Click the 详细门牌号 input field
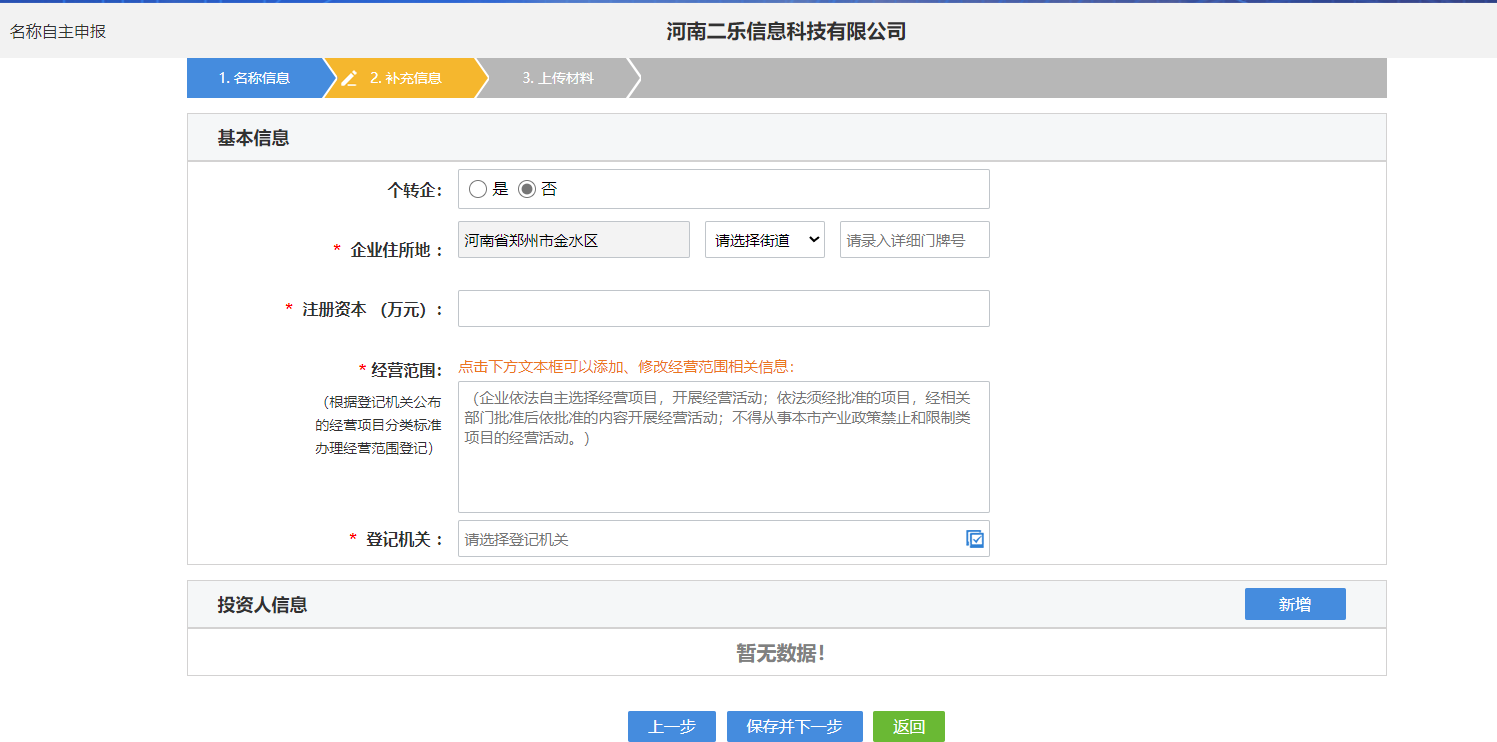 point(915,240)
